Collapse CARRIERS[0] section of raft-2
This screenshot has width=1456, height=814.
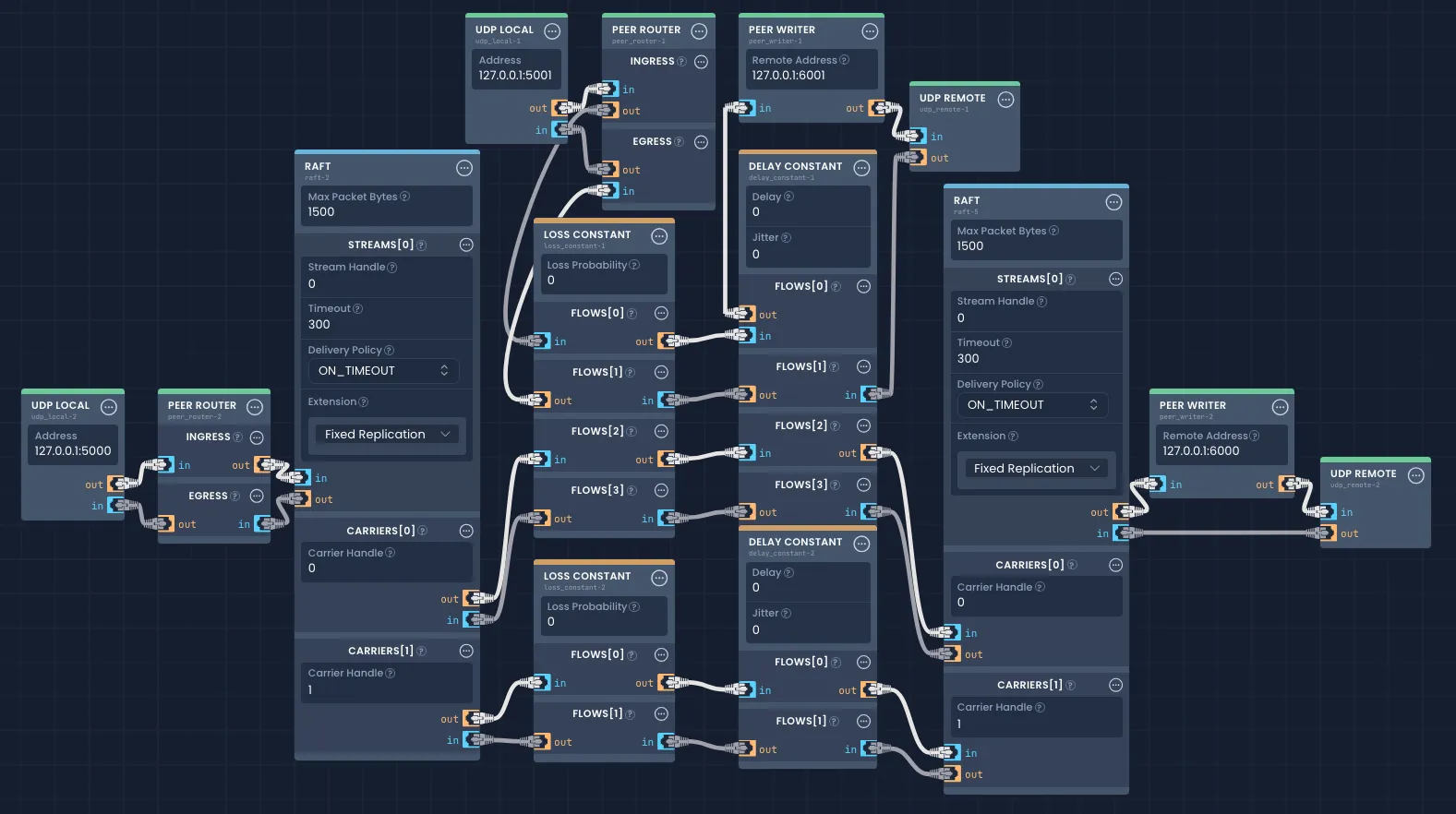coord(466,532)
